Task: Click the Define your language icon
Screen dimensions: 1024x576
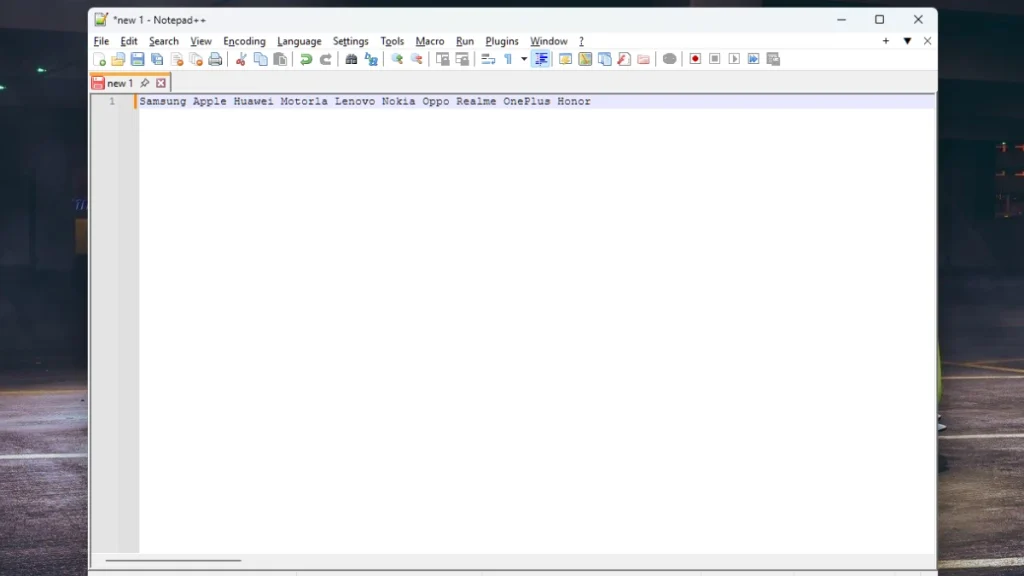Action: [x=566, y=59]
